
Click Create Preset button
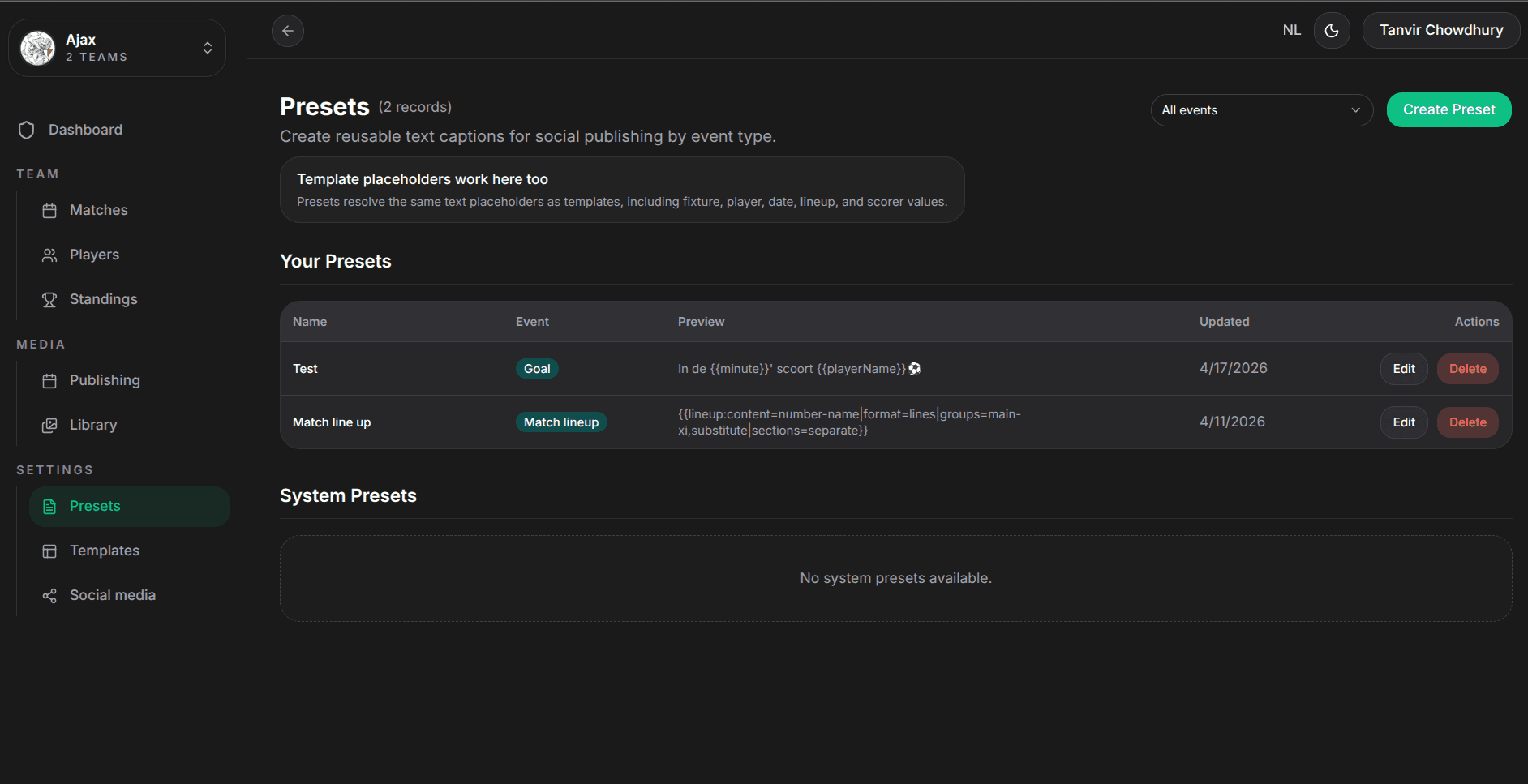pyautogui.click(x=1449, y=109)
